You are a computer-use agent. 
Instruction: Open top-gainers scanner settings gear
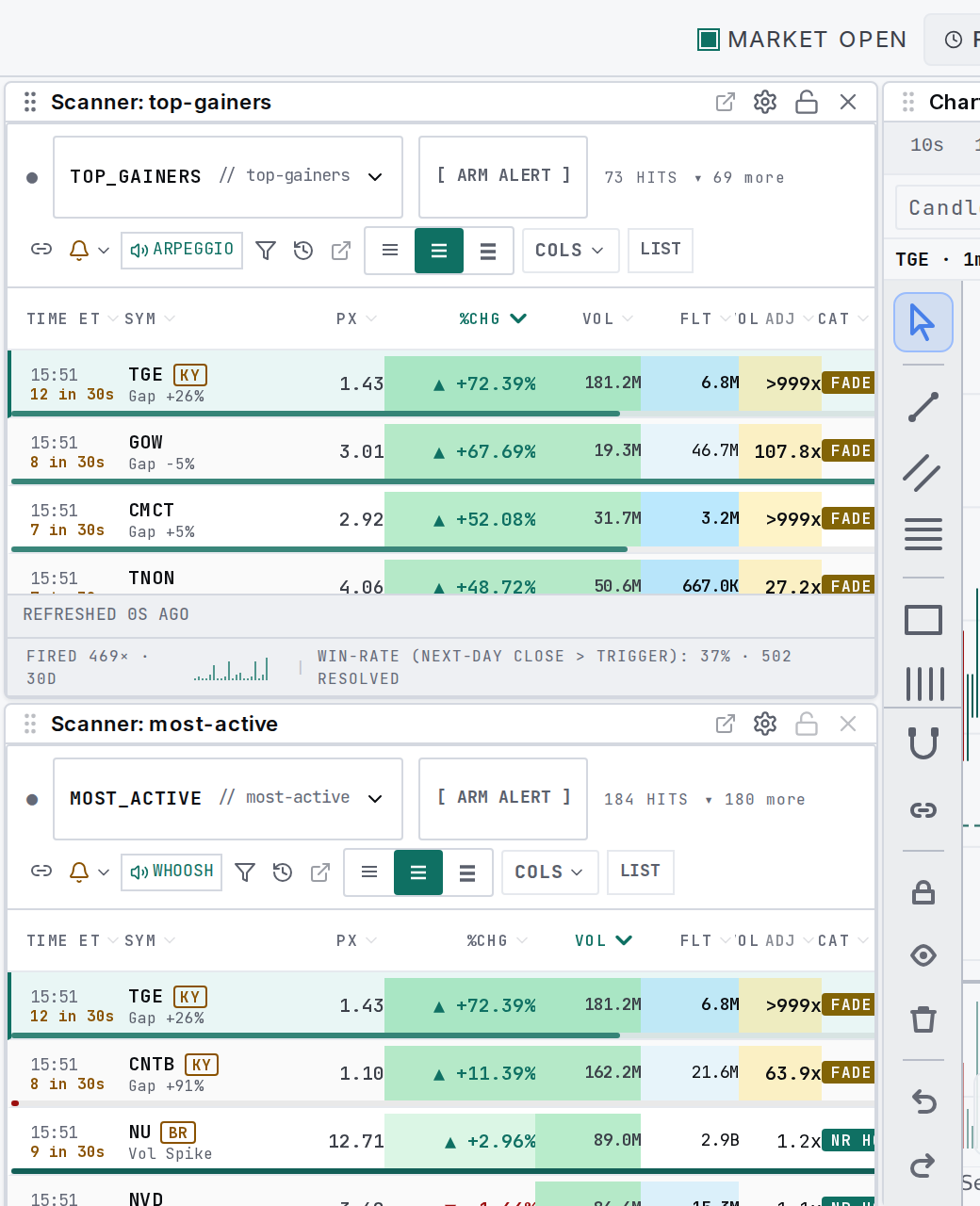[765, 102]
